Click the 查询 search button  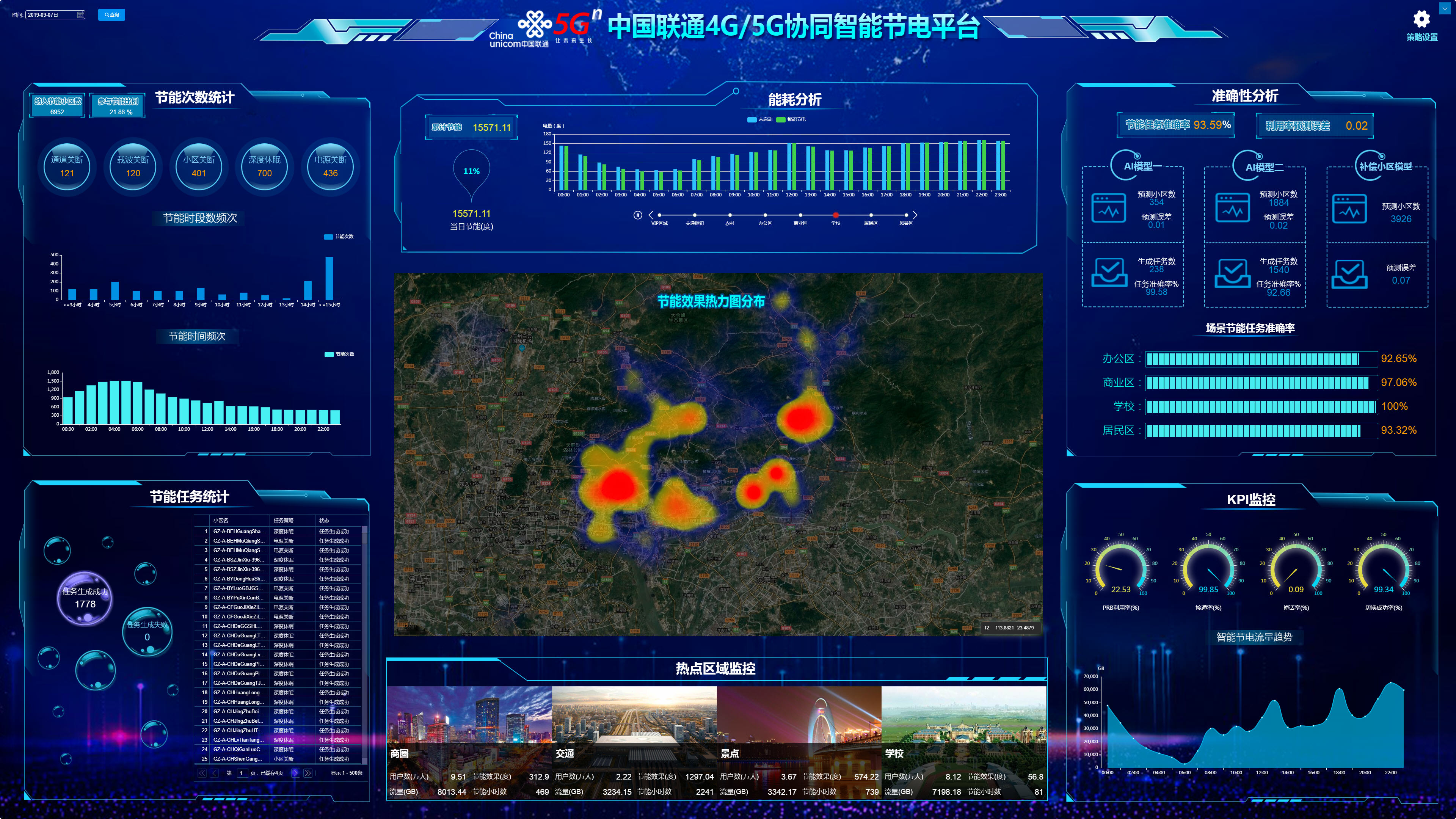111,15
